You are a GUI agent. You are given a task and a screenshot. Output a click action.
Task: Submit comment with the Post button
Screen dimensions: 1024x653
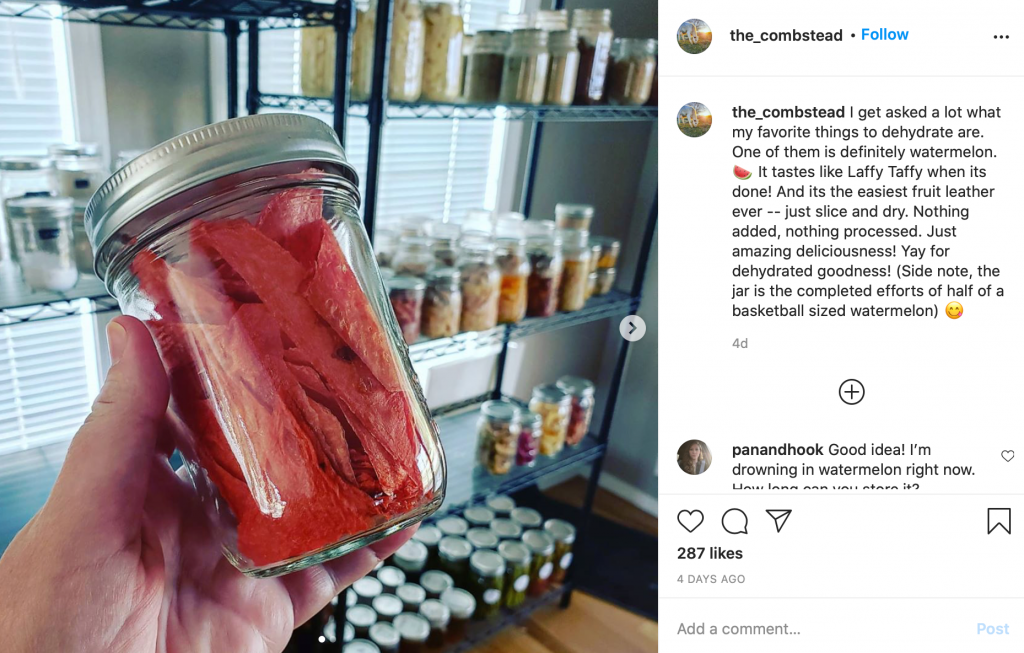pyautogui.click(x=993, y=629)
